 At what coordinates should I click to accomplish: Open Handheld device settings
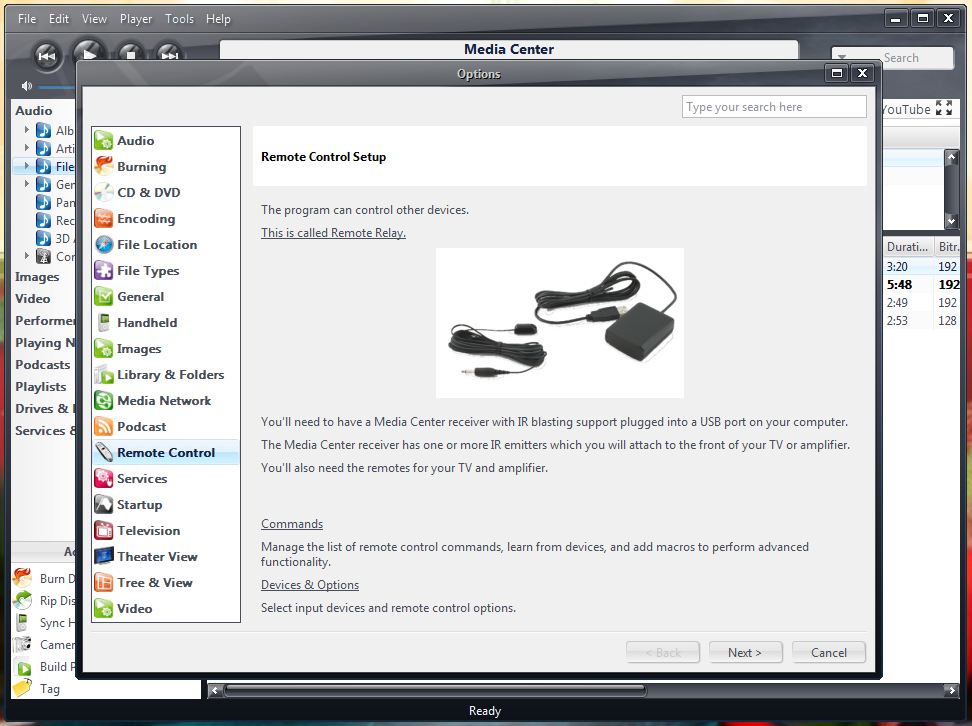click(166, 323)
